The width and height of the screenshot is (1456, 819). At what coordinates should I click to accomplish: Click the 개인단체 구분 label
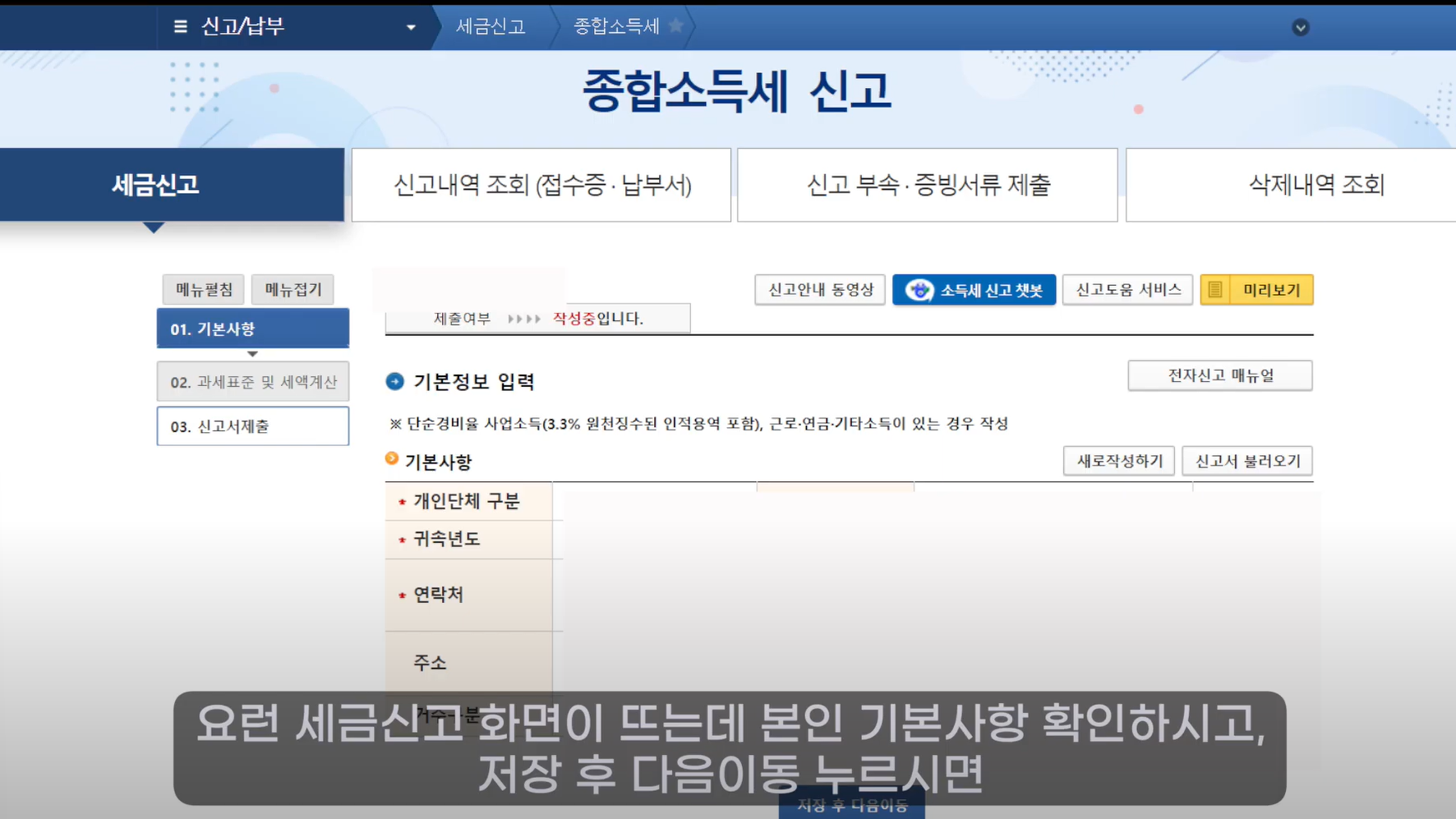(x=467, y=501)
